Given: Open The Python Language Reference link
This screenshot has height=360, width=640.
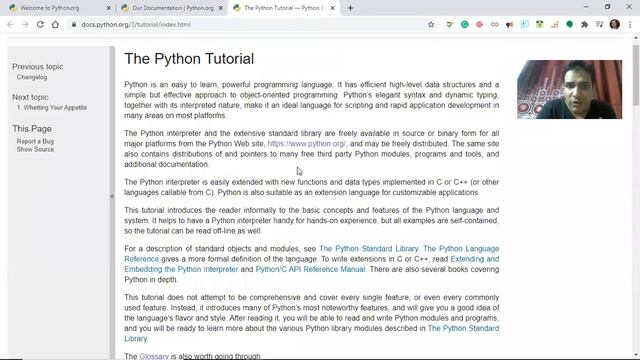Looking at the screenshot, I should pos(461,249).
